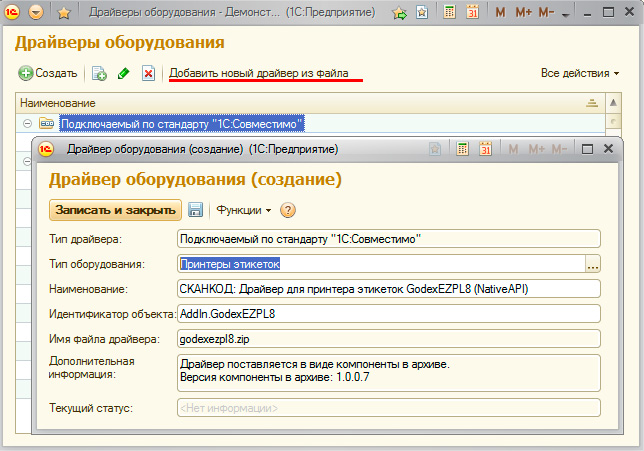Click the Идентификатор объекта field
This screenshot has height=451, width=644.
pos(387,314)
